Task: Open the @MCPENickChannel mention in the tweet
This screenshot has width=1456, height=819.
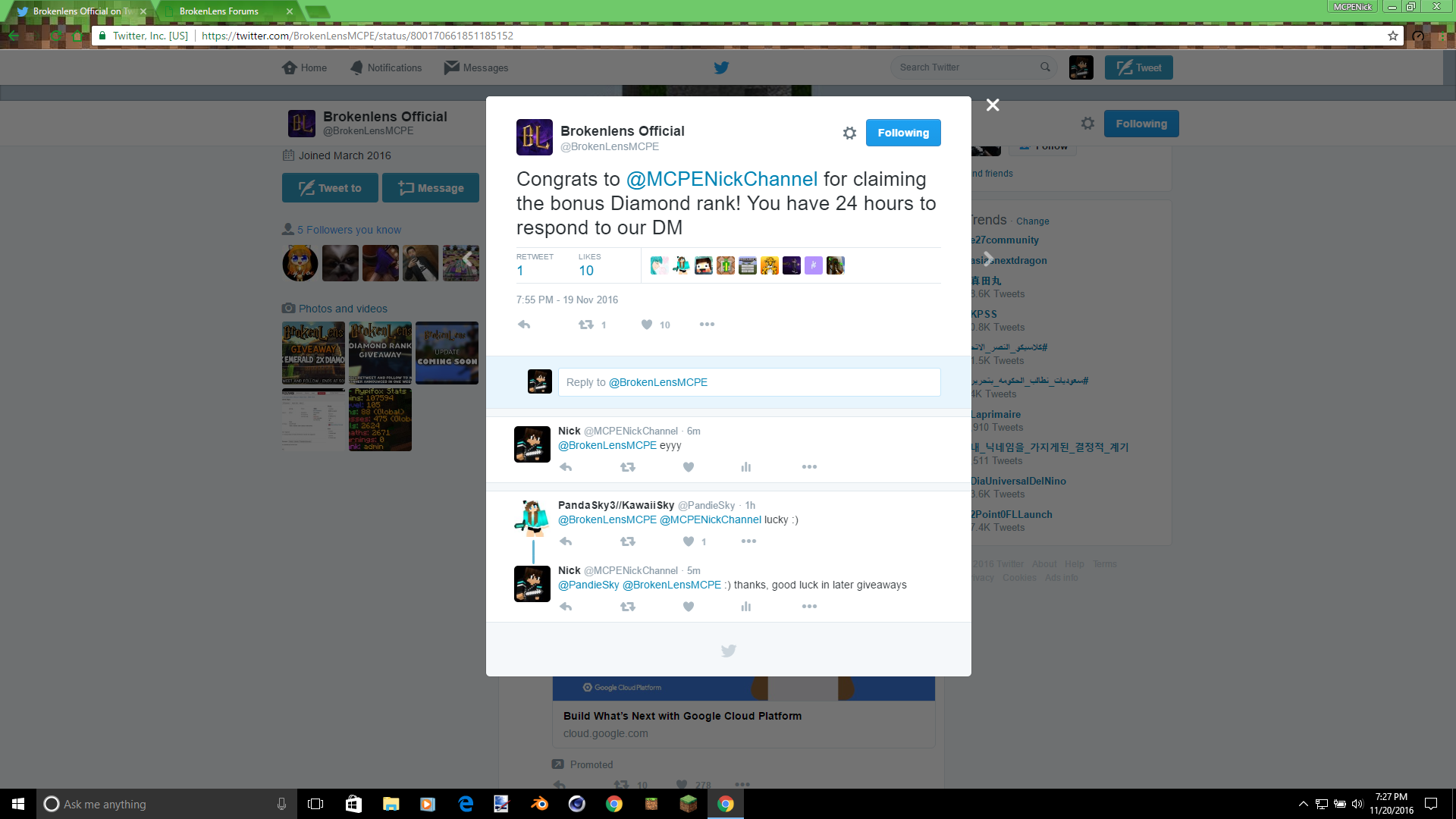Action: (722, 180)
